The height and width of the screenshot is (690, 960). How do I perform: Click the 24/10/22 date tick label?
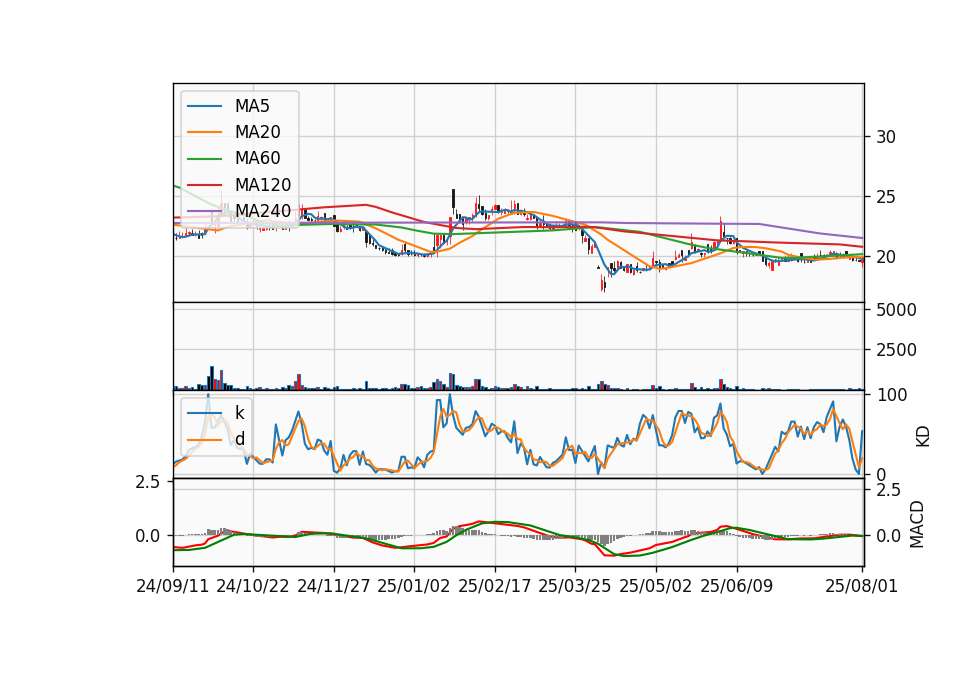pos(253,586)
